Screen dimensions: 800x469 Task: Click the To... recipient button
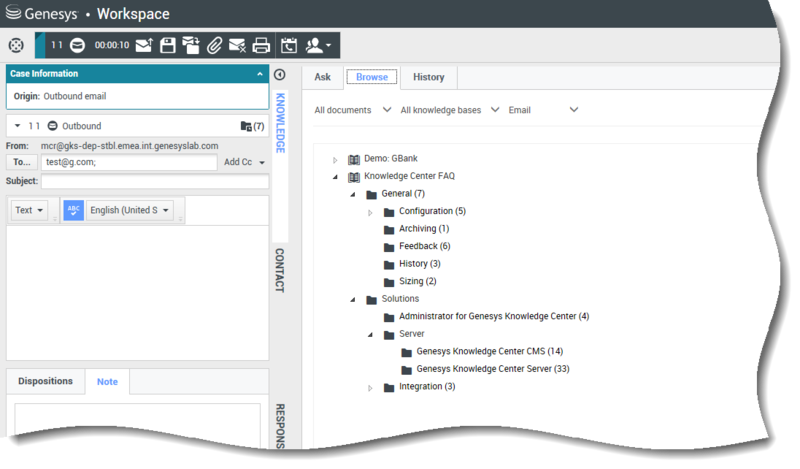pos(22,162)
